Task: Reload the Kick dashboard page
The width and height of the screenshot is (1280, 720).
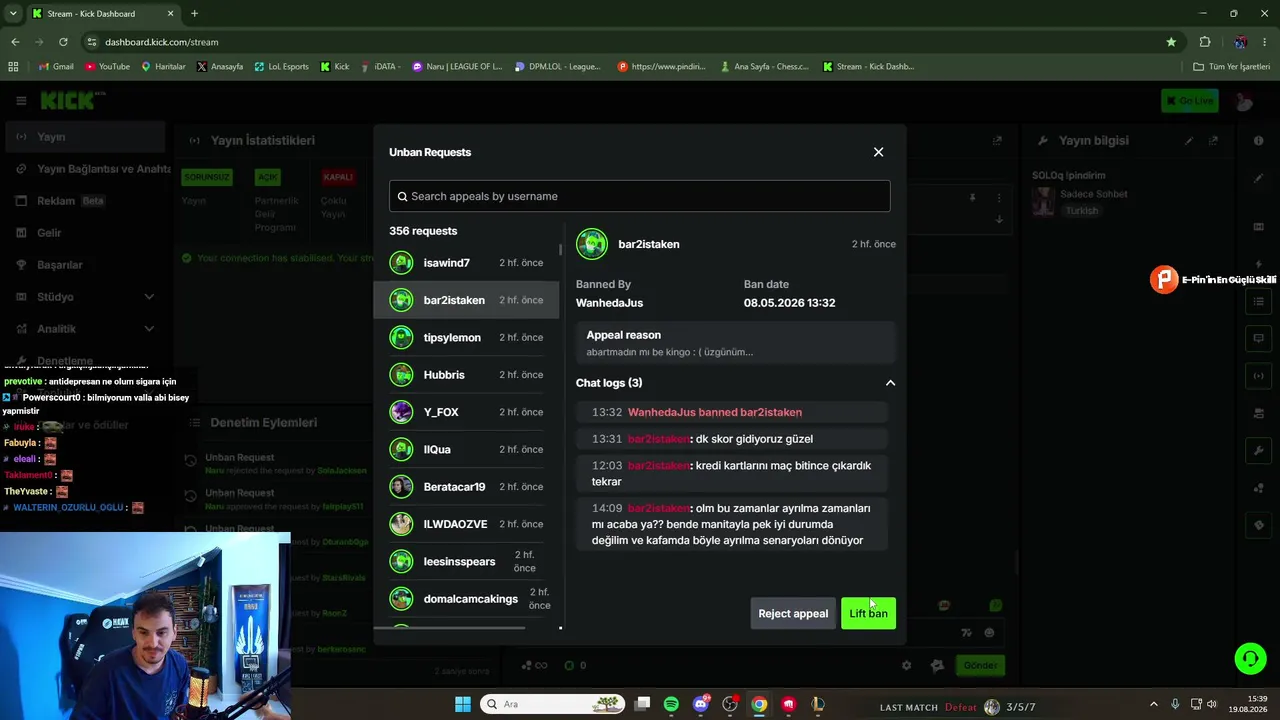Action: pyautogui.click(x=63, y=42)
